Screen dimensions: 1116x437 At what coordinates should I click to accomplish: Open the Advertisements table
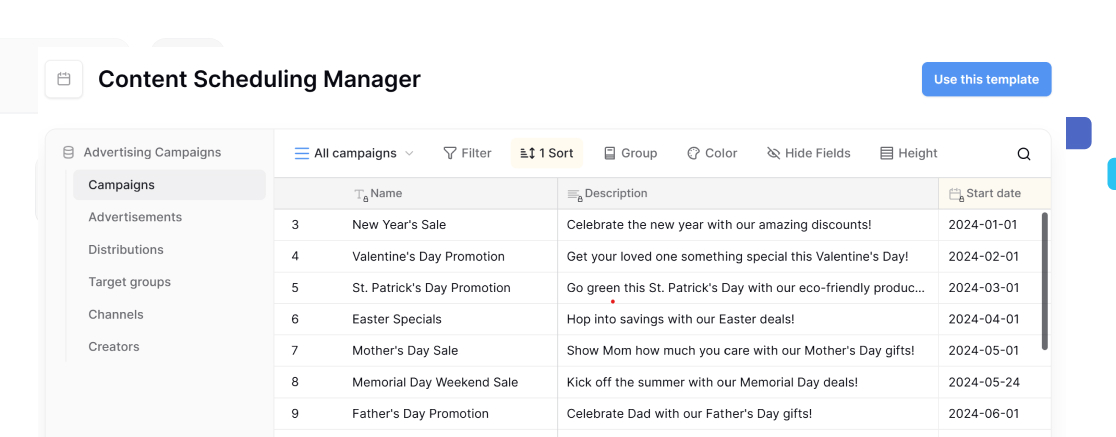(135, 217)
